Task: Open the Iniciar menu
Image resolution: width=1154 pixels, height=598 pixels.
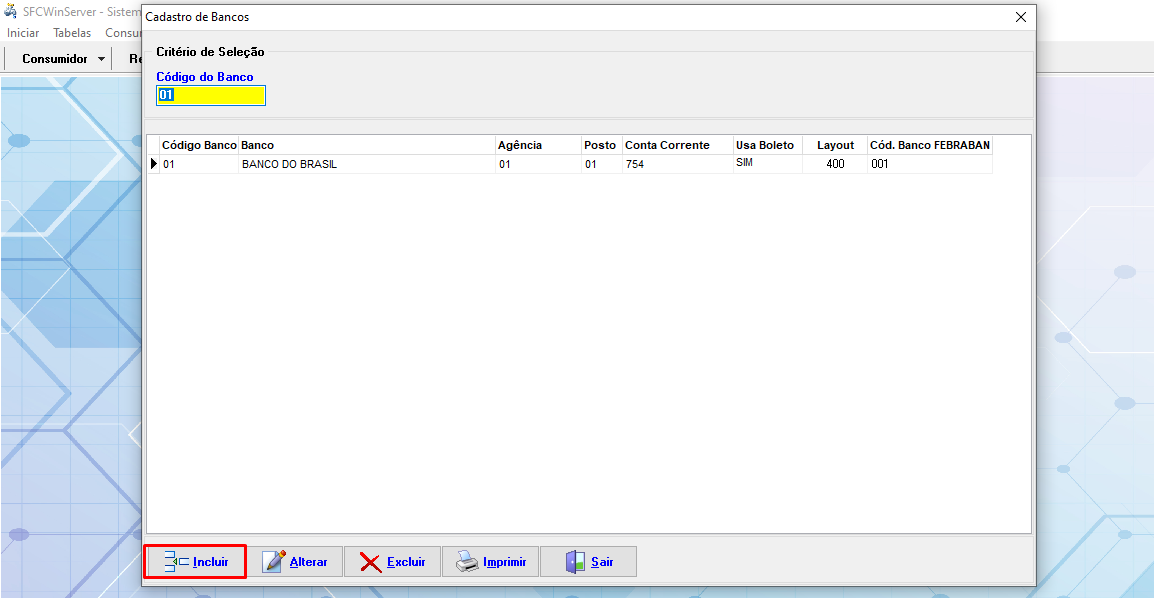Action: pyautogui.click(x=23, y=33)
